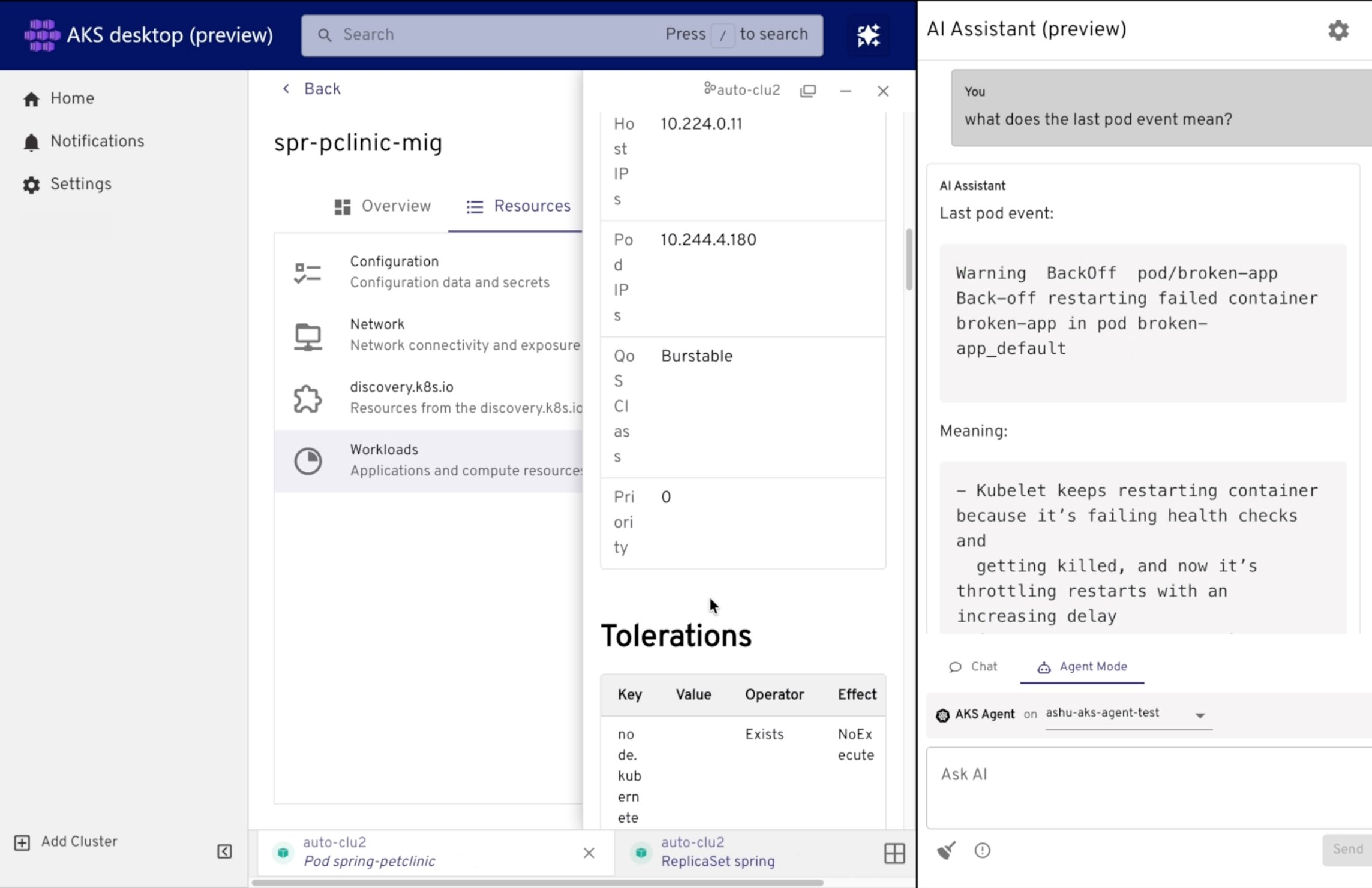This screenshot has height=888, width=1372.
Task: Pop out the details panel window
Action: pyautogui.click(x=808, y=91)
